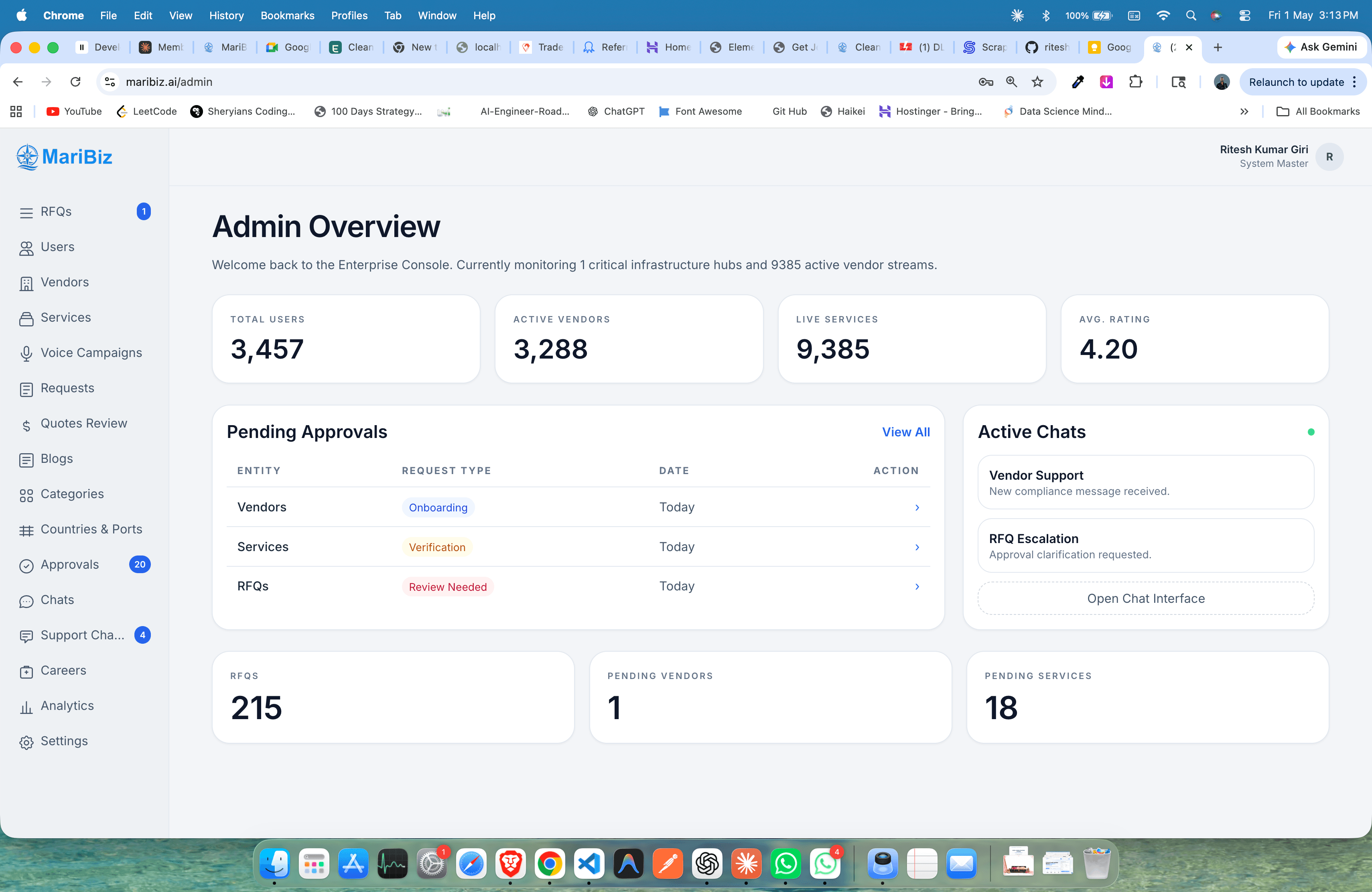Open Users icon in sidebar
The width and height of the screenshot is (1372, 892).
click(26, 248)
